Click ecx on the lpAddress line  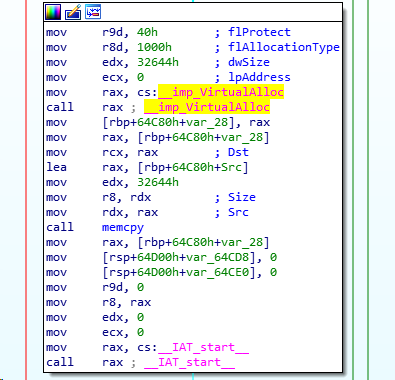tap(112, 77)
